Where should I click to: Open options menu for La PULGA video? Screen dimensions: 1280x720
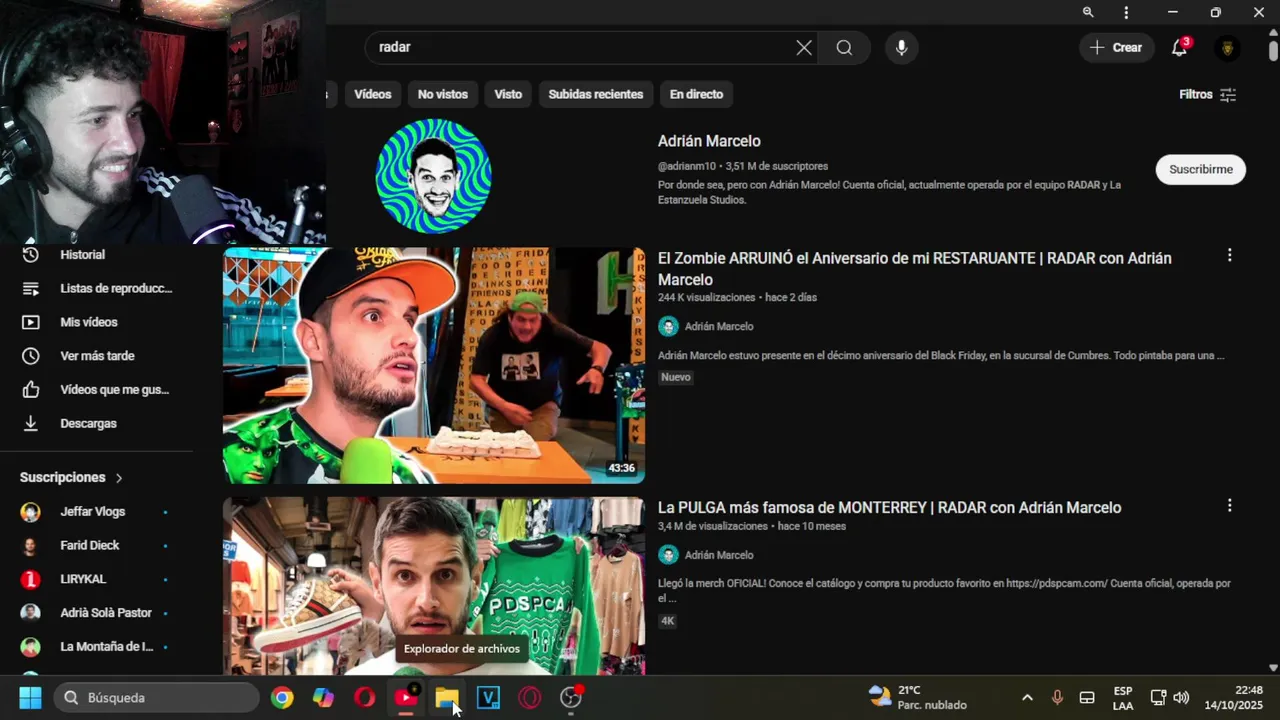1229,506
